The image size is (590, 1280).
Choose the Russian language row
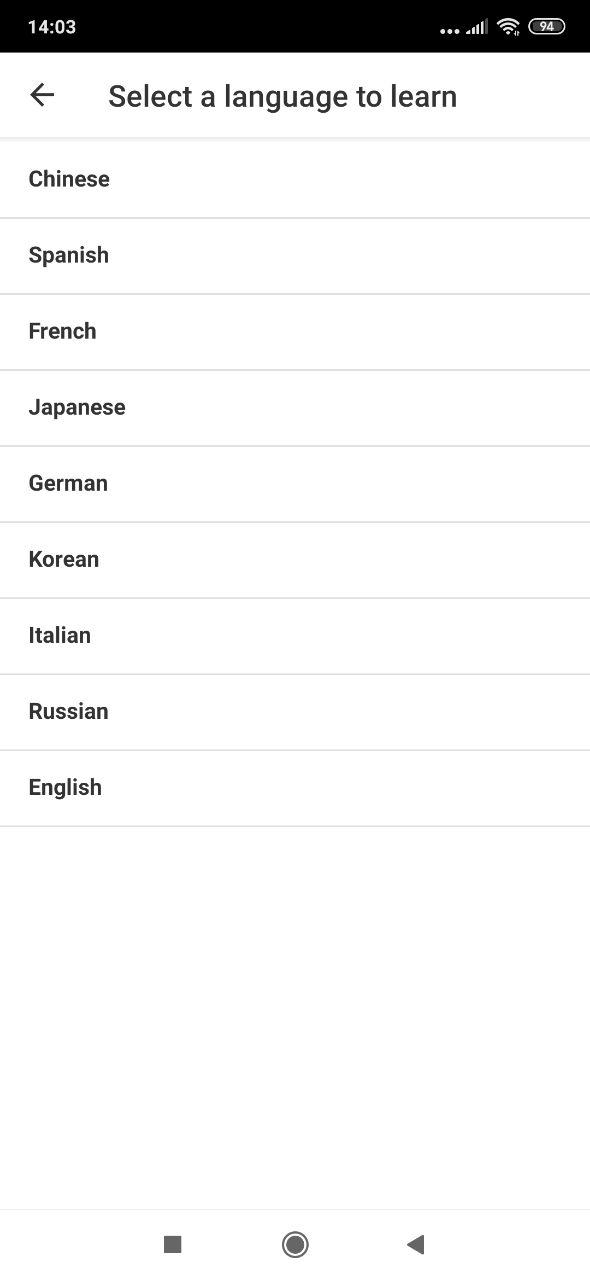coord(295,712)
